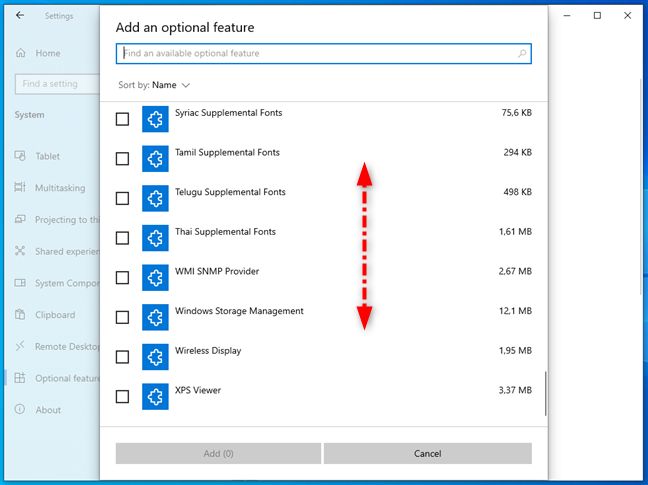Image resolution: width=648 pixels, height=485 pixels.
Task: Check Tamil Supplemental Fonts checkbox
Action: tap(122, 159)
